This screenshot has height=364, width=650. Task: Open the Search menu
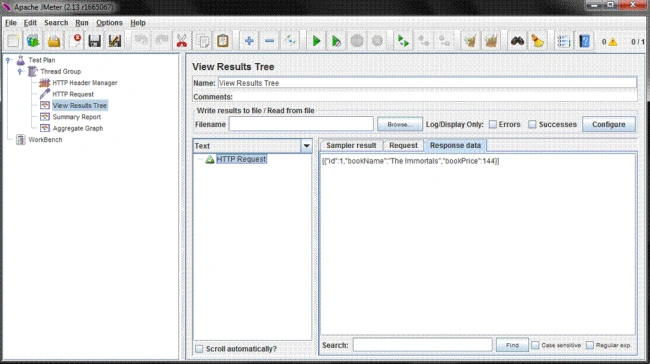pyautogui.click(x=56, y=23)
